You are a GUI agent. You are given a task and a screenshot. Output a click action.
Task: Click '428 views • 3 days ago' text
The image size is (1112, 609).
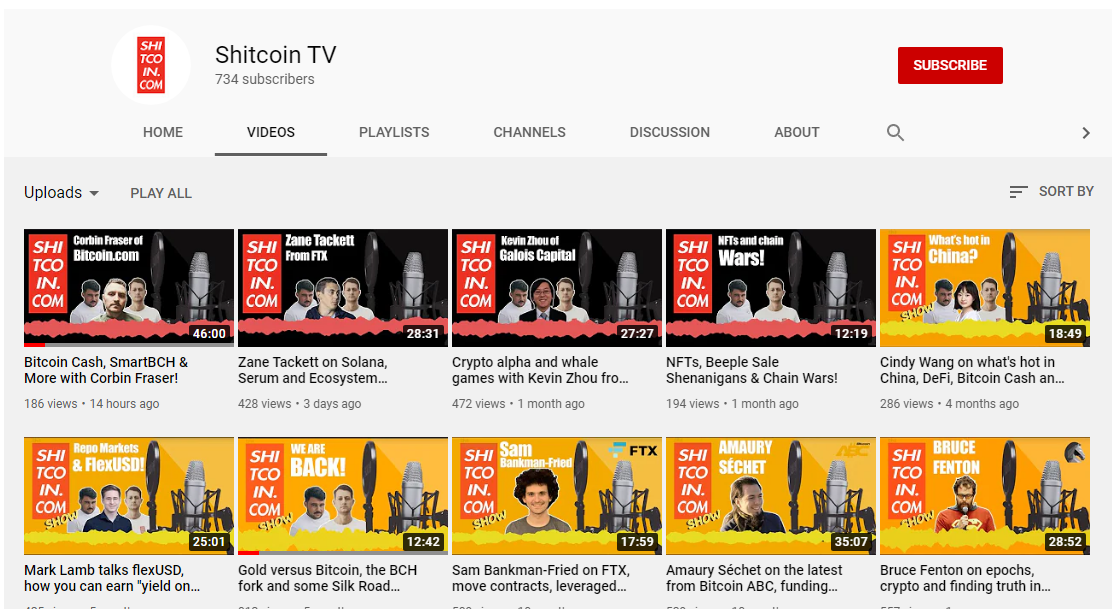pos(299,403)
